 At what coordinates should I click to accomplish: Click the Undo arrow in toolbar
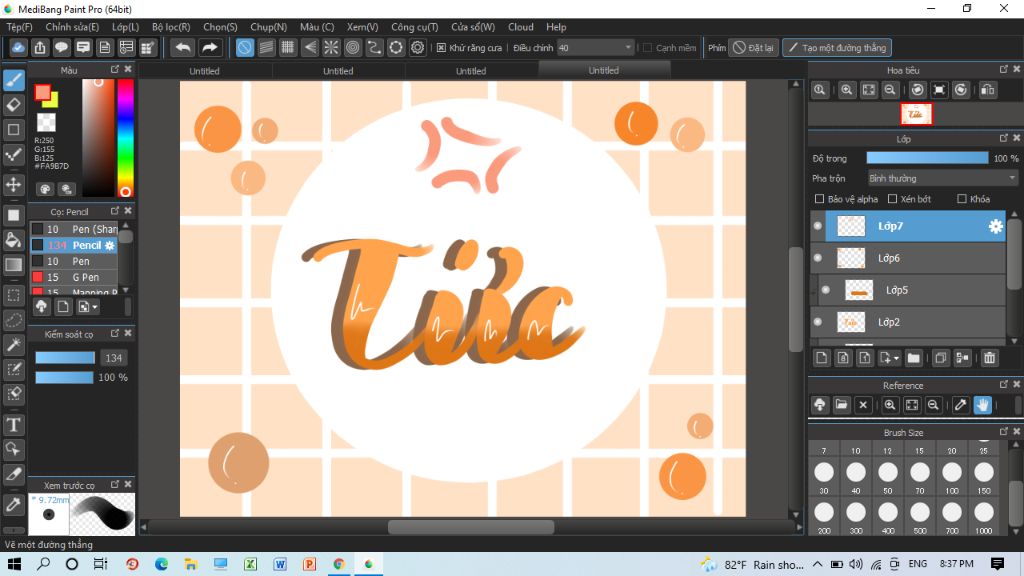(x=184, y=48)
